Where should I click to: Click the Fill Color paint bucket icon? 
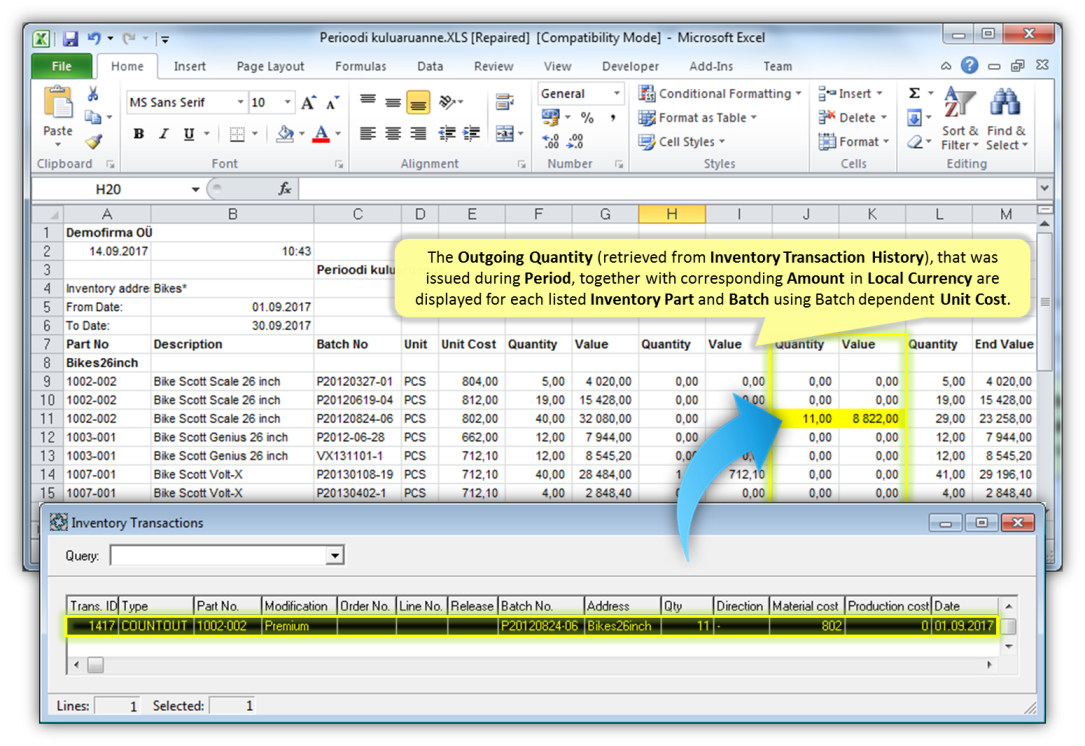284,134
